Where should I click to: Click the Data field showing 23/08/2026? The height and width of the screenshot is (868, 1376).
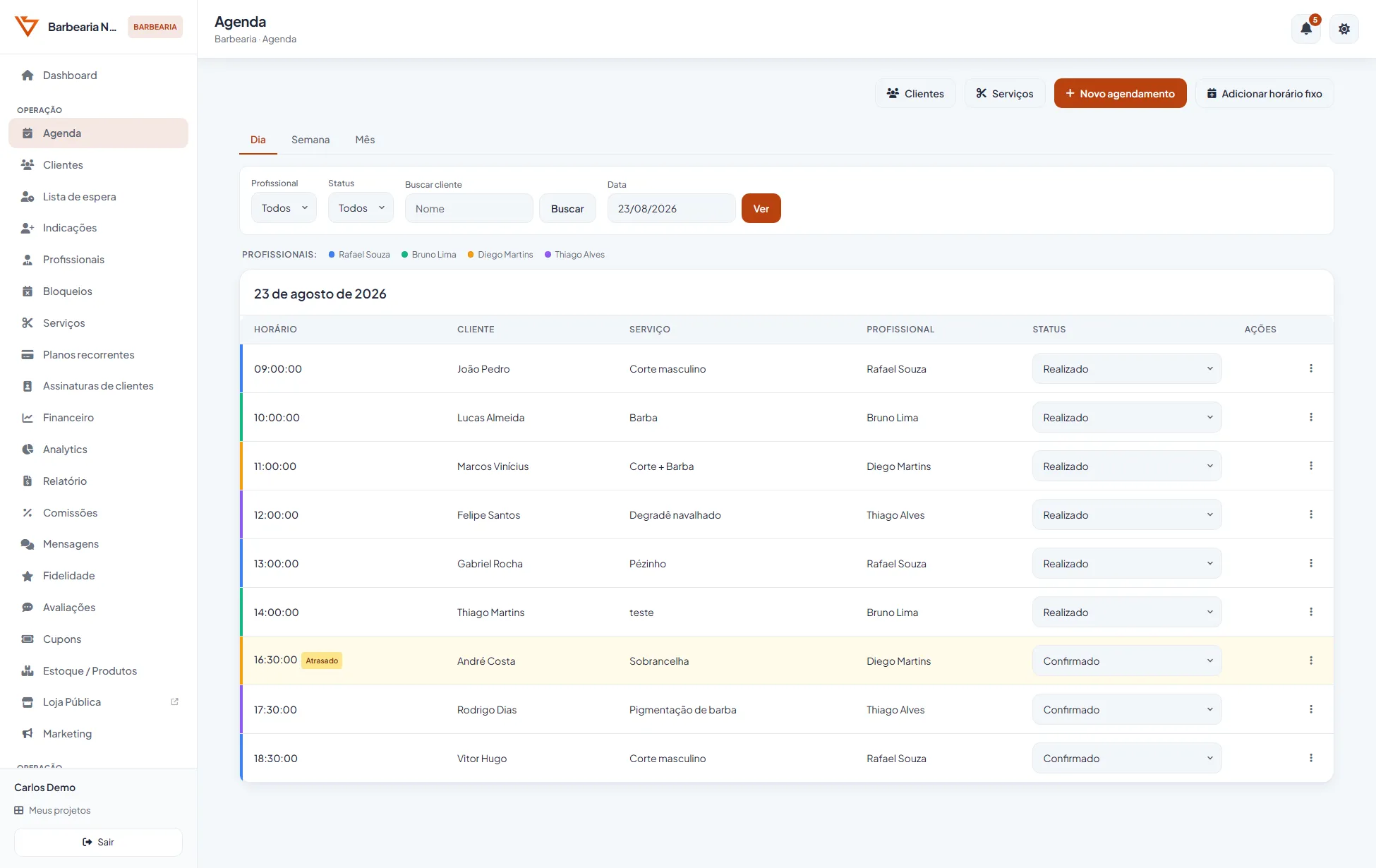671,209
